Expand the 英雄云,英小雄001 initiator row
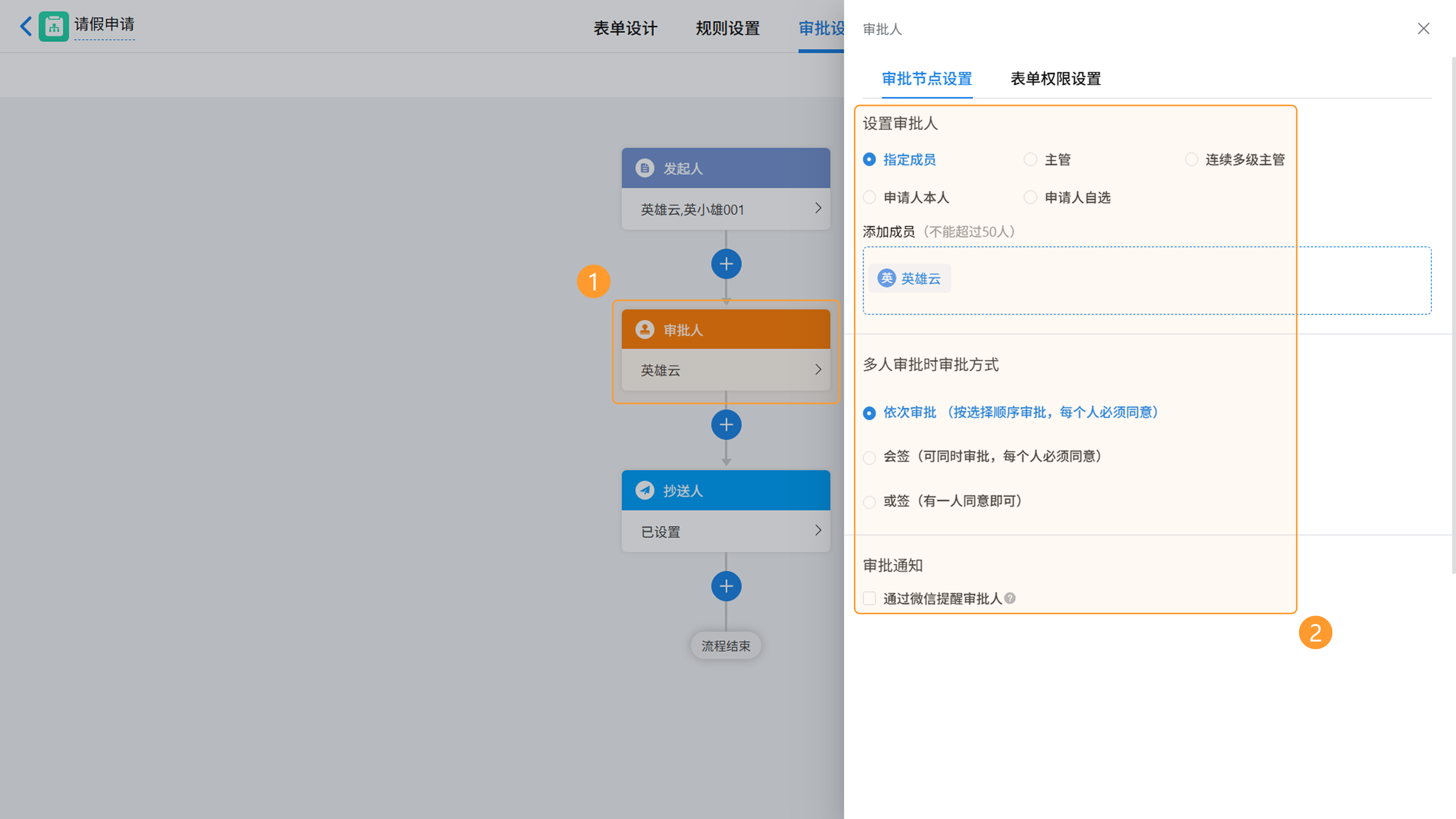Viewport: 1456px width, 819px height. tap(818, 209)
